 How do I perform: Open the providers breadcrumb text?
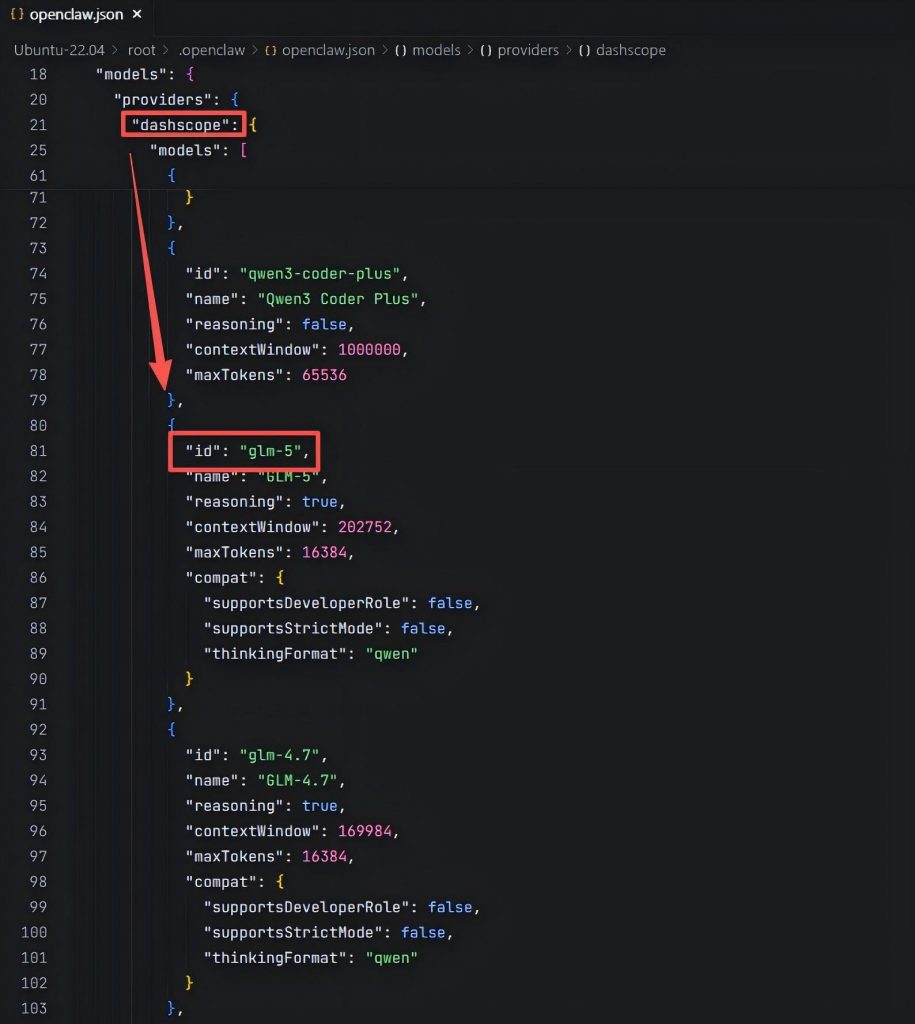[x=530, y=50]
